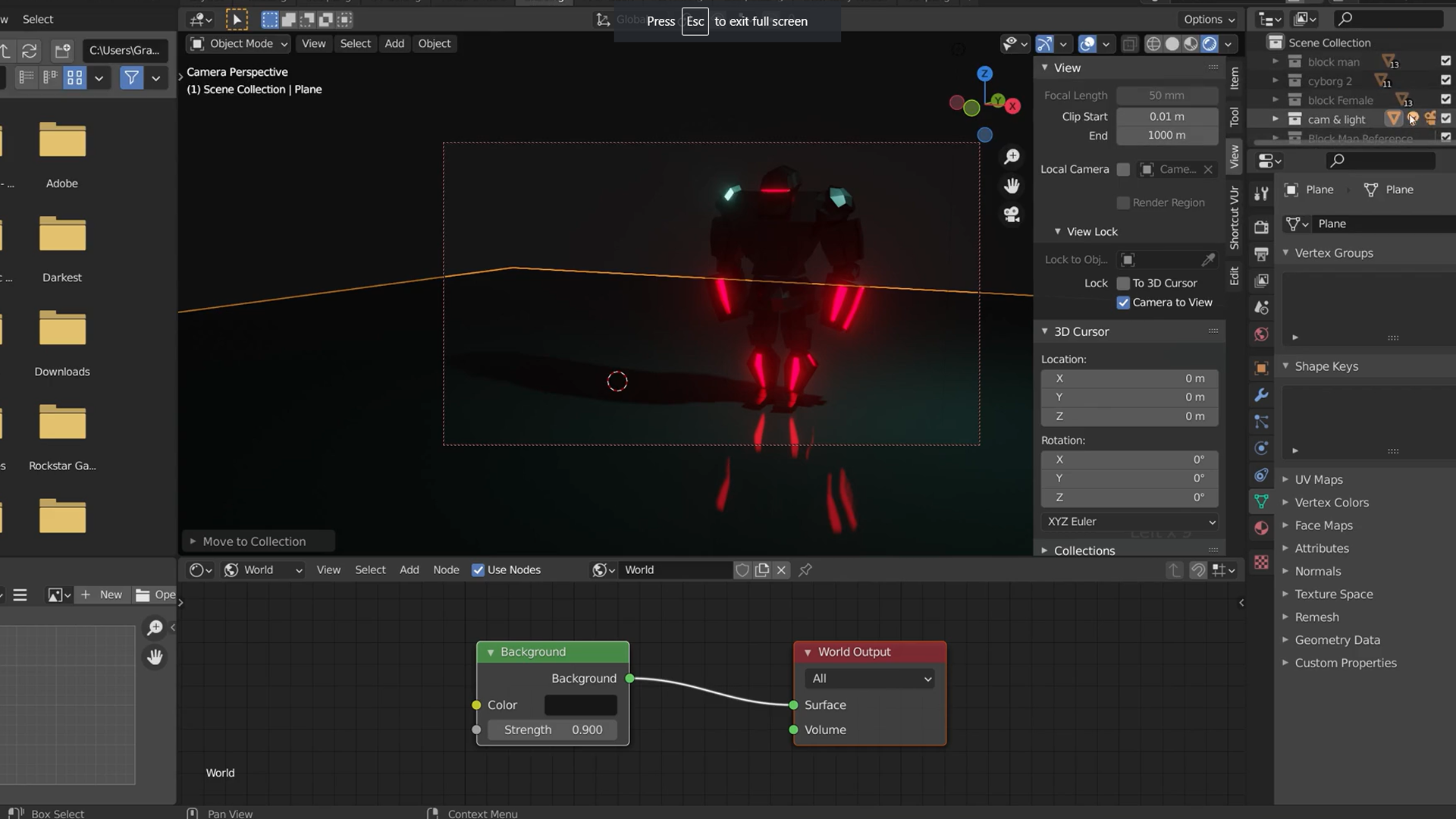Screen dimensions: 1456x819
Task: Open the Texture checker tab icon
Action: (x=1261, y=562)
